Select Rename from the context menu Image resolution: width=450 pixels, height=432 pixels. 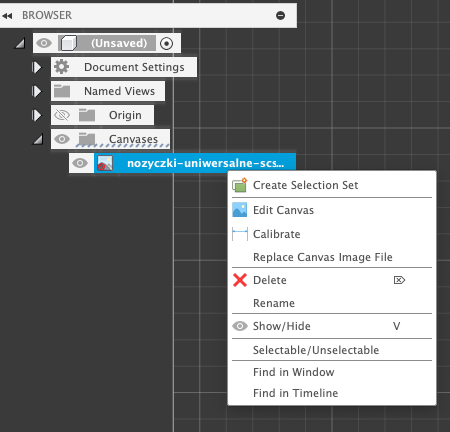pos(274,303)
